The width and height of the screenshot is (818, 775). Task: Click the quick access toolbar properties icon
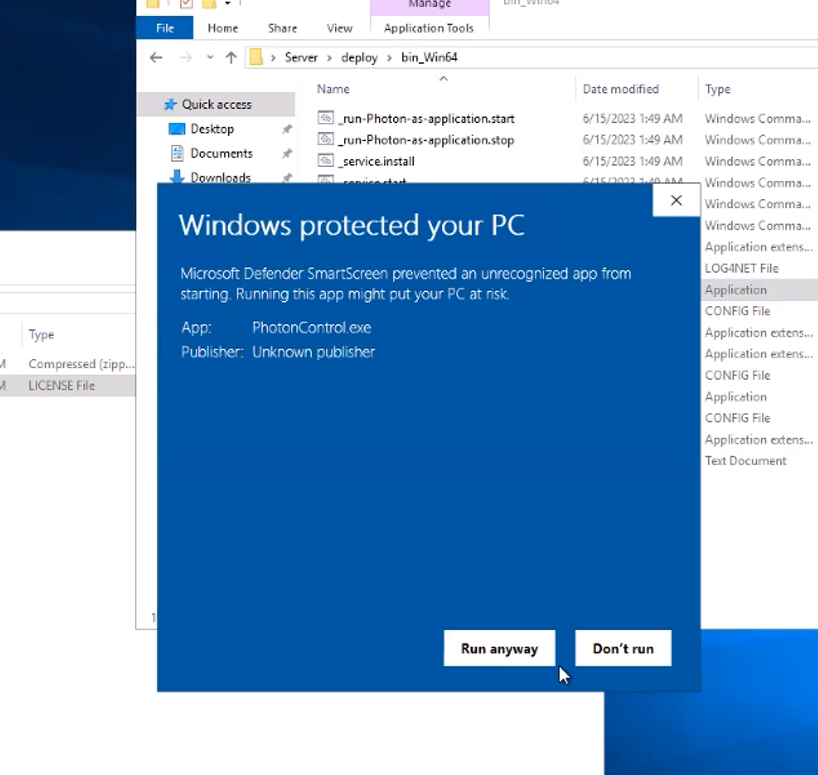pos(186,4)
